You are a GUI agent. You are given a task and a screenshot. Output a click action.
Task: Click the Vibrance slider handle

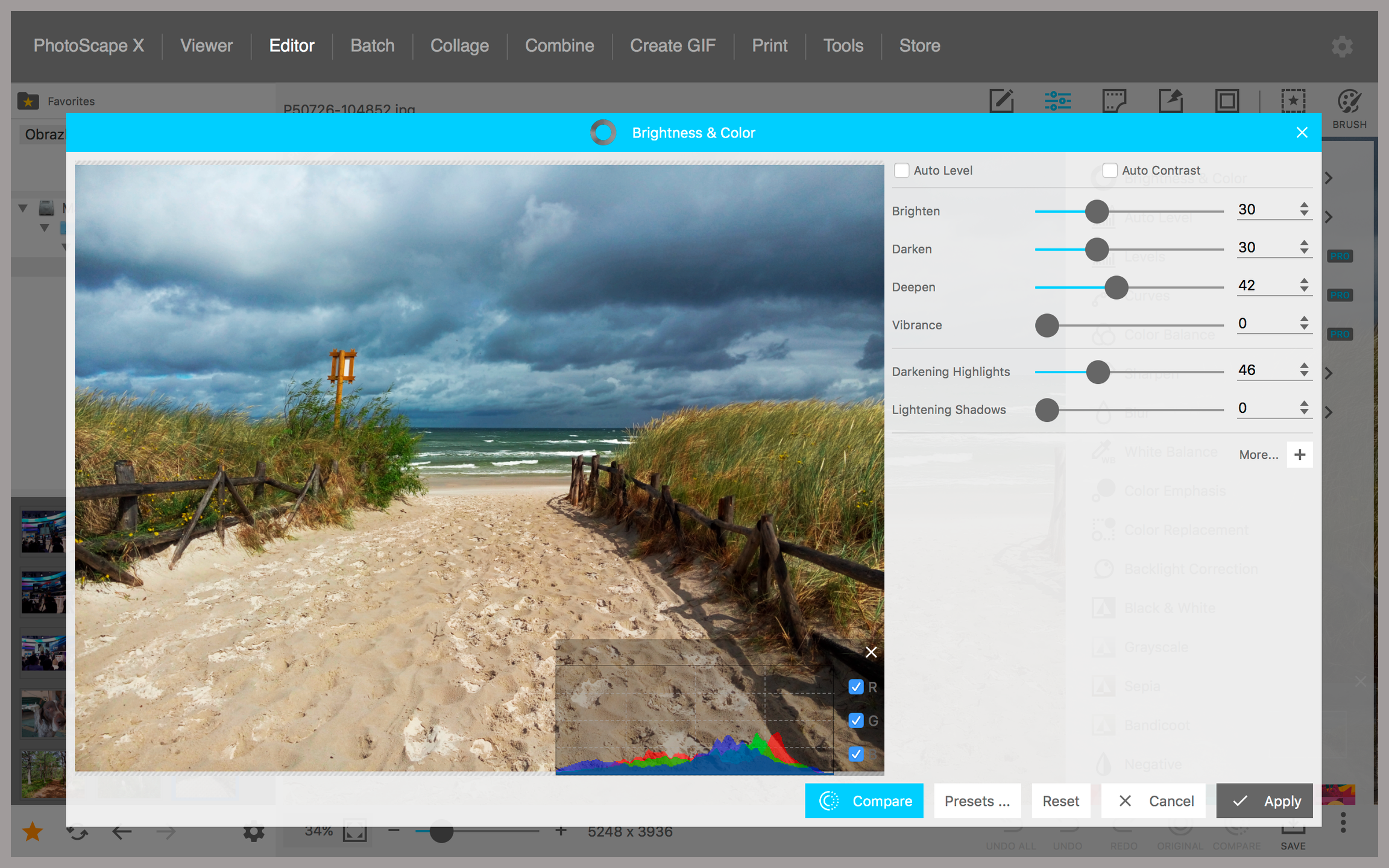[1047, 325]
